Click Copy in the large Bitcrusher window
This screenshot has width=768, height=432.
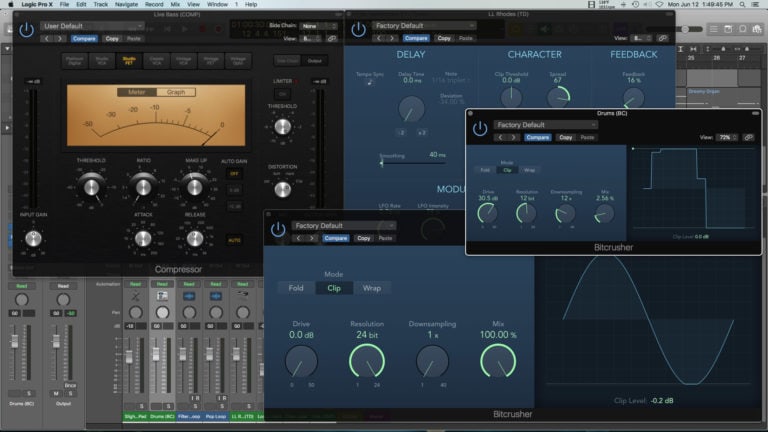click(363, 239)
